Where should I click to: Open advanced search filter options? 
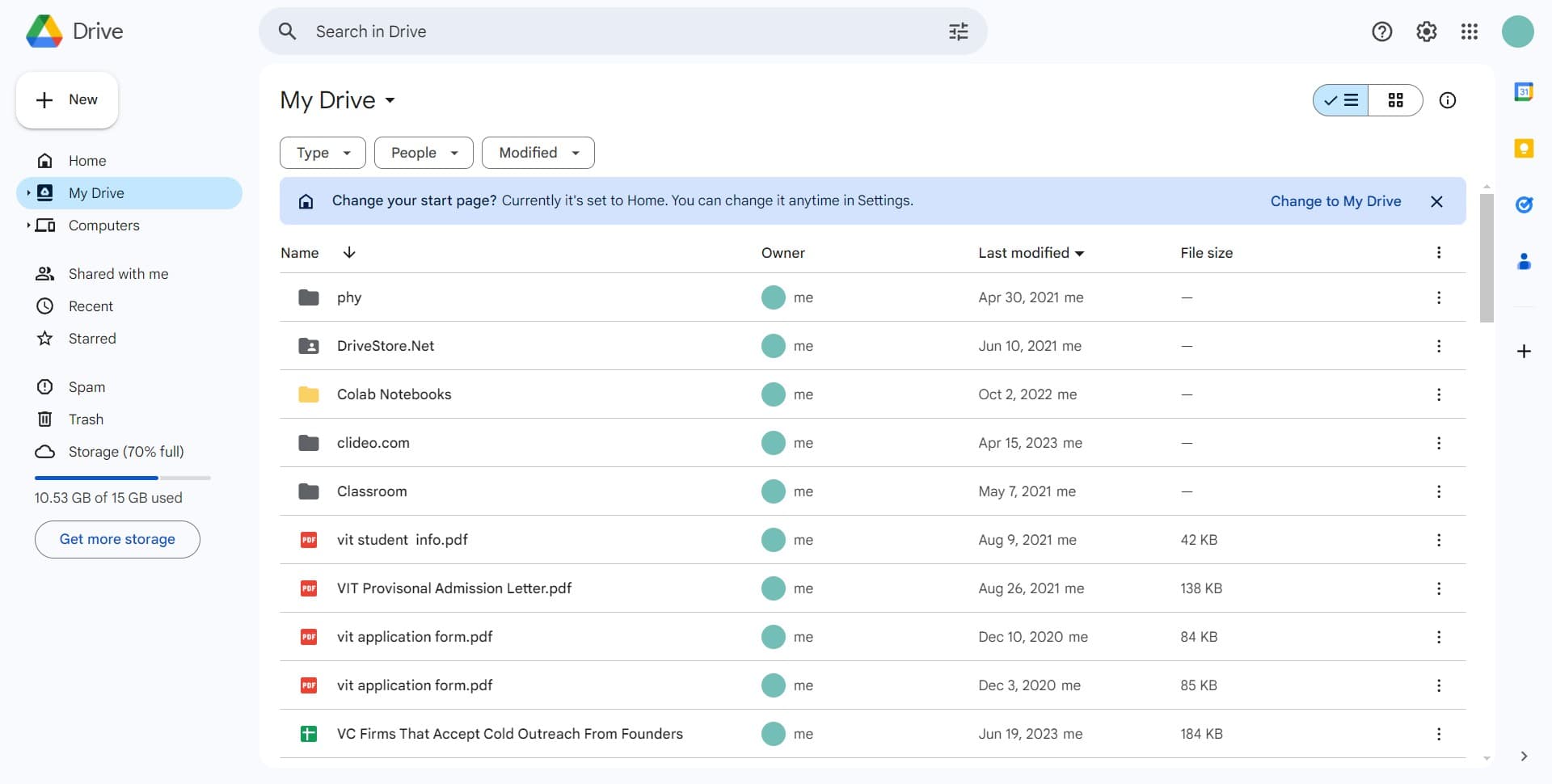(958, 32)
